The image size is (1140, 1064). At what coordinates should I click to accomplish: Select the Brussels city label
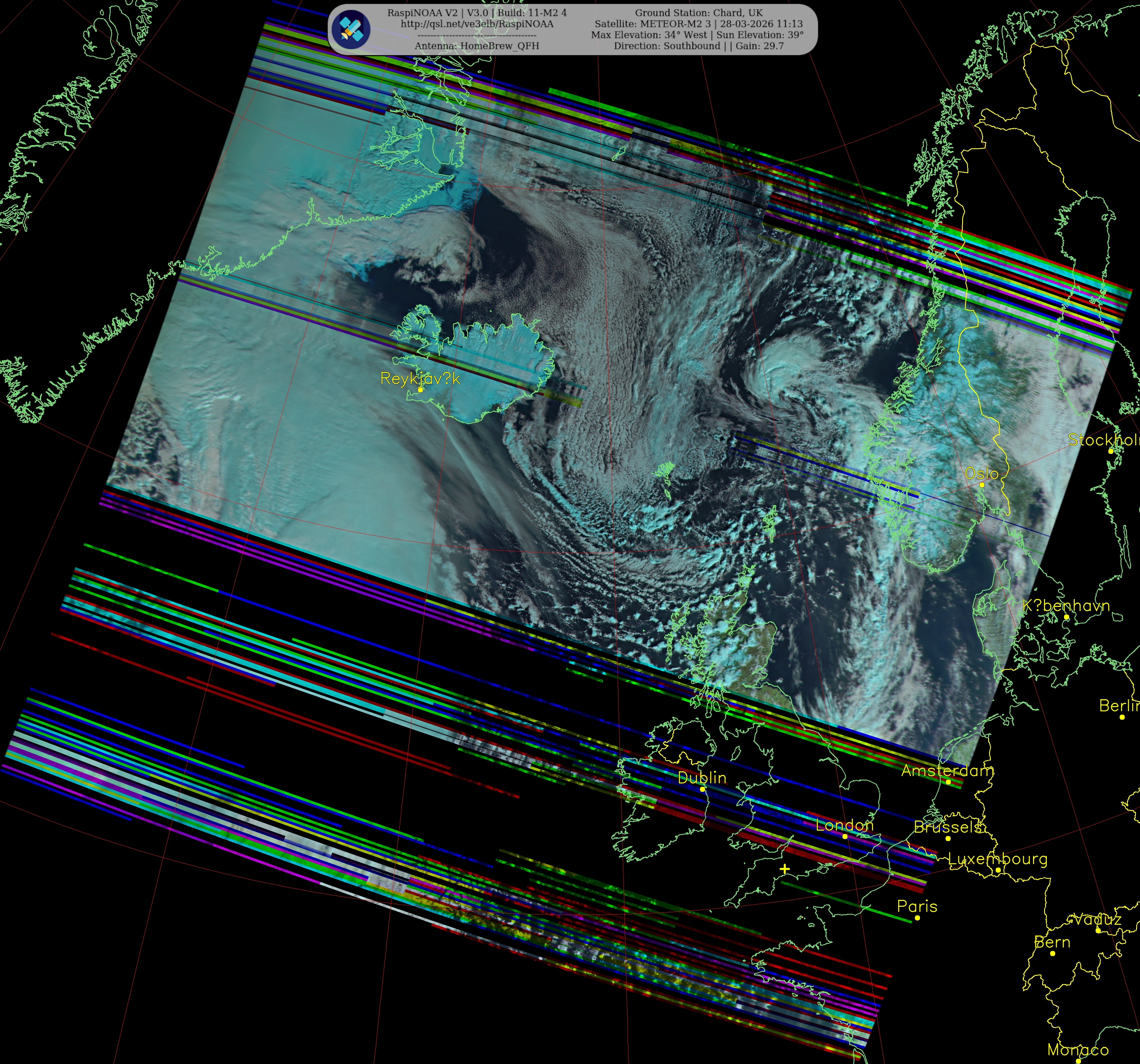point(948,827)
